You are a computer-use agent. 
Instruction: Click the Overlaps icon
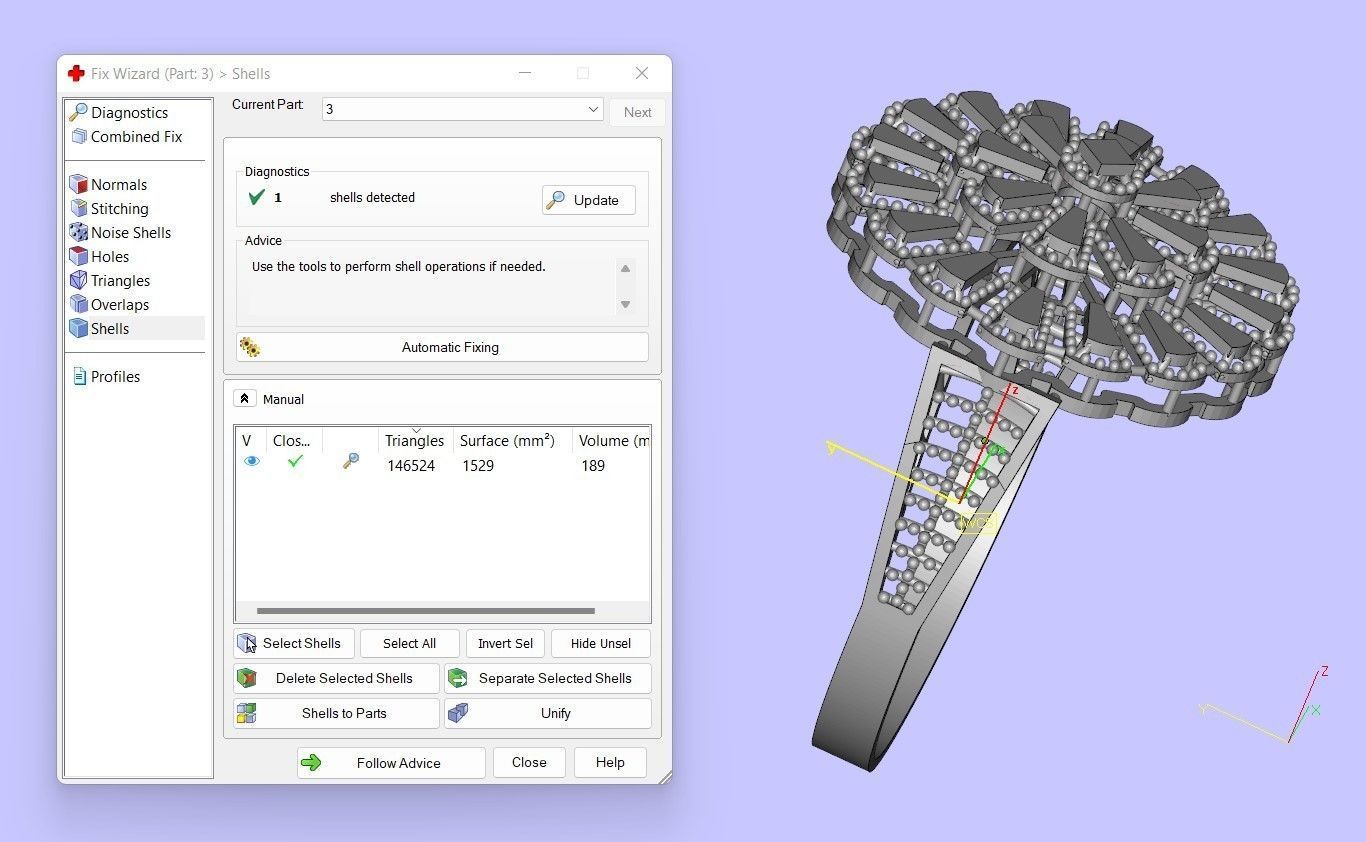pyautogui.click(x=79, y=305)
